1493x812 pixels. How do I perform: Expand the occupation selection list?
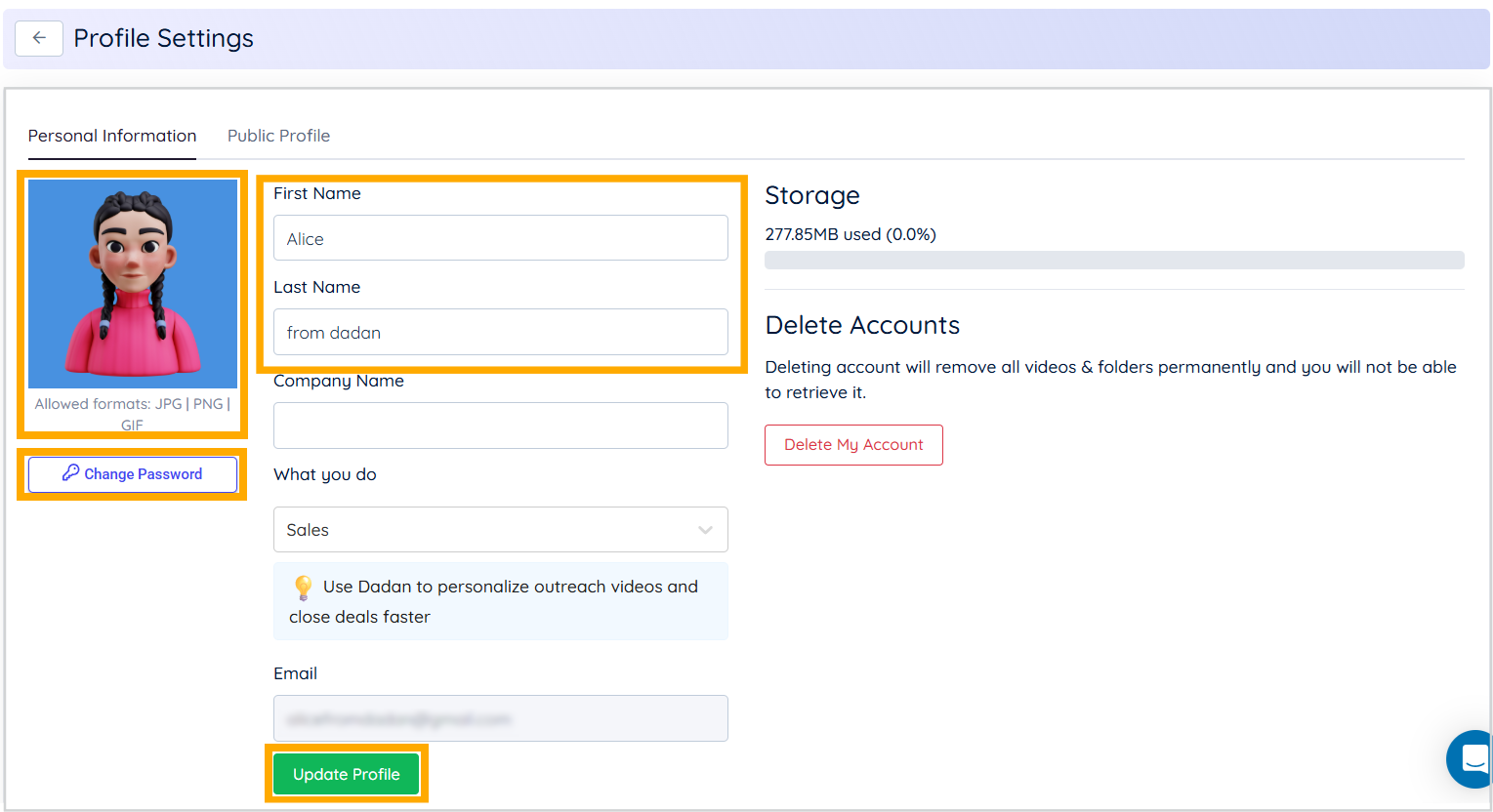[500, 529]
